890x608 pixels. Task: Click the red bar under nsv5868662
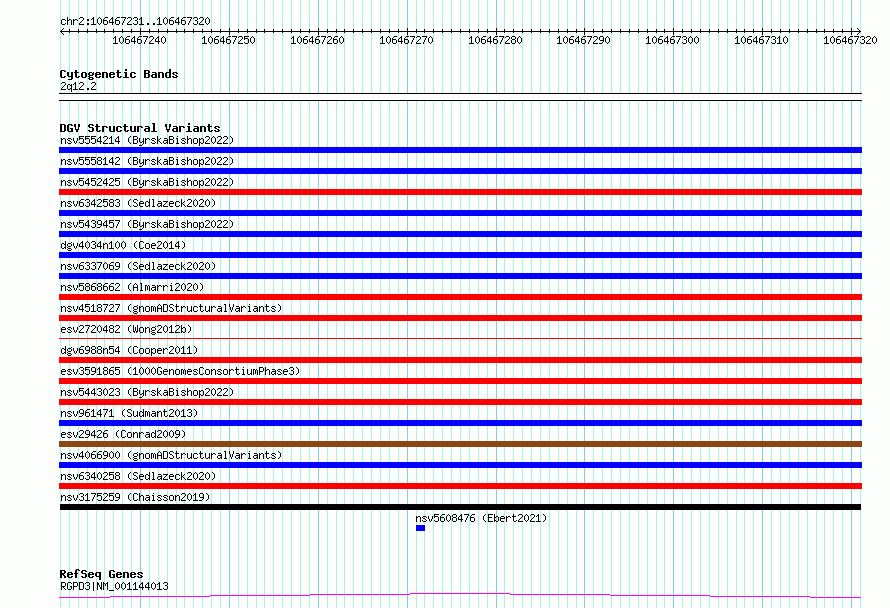(x=460, y=297)
